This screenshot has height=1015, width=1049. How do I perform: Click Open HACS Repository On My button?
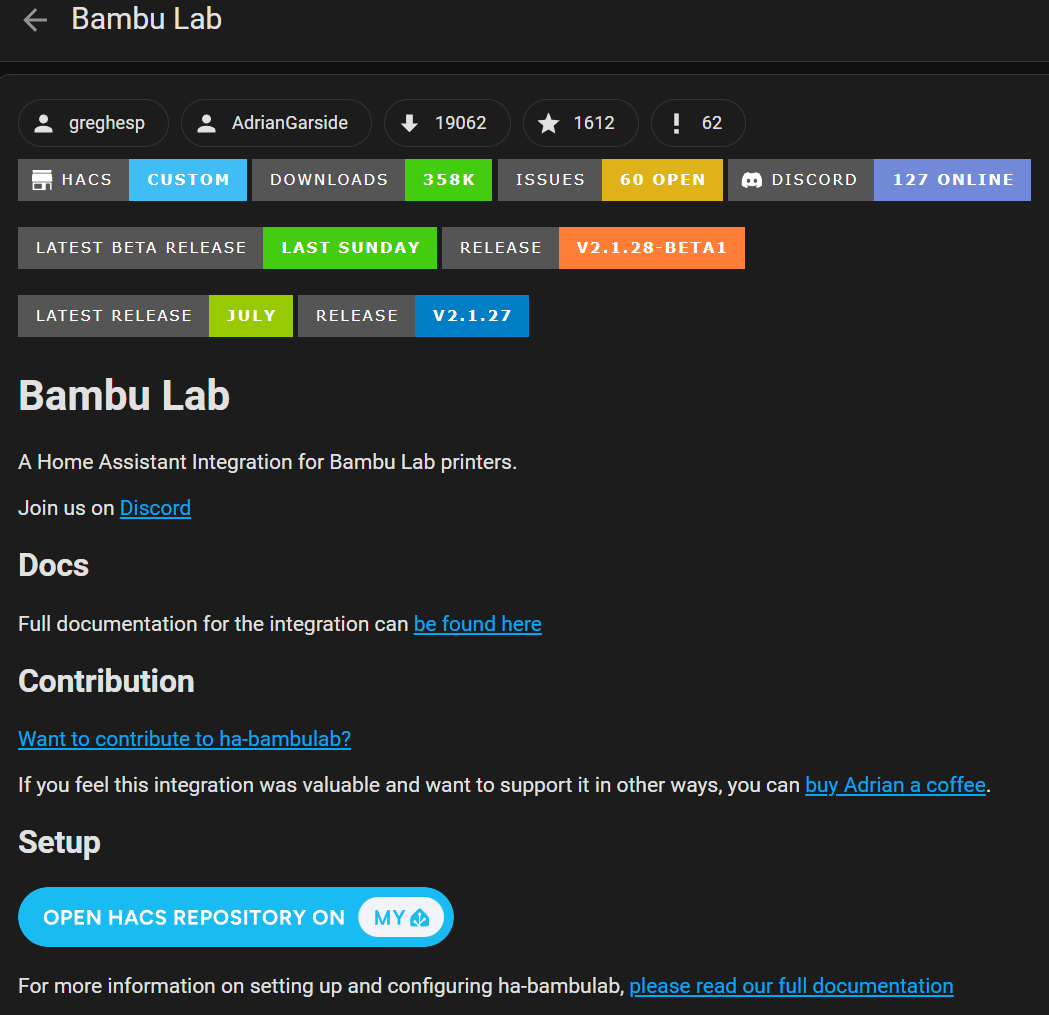click(x=236, y=917)
